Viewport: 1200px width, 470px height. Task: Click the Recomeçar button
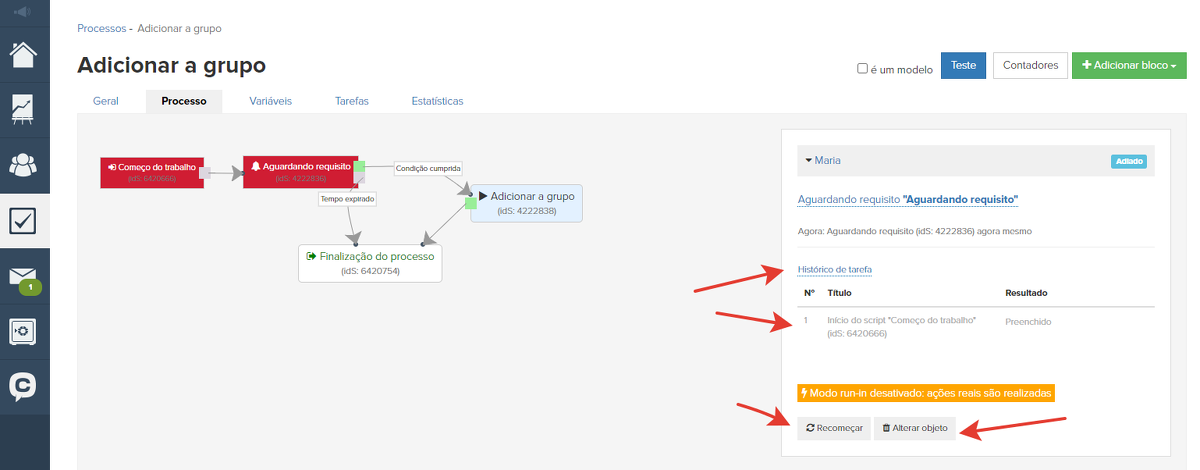coord(832,428)
